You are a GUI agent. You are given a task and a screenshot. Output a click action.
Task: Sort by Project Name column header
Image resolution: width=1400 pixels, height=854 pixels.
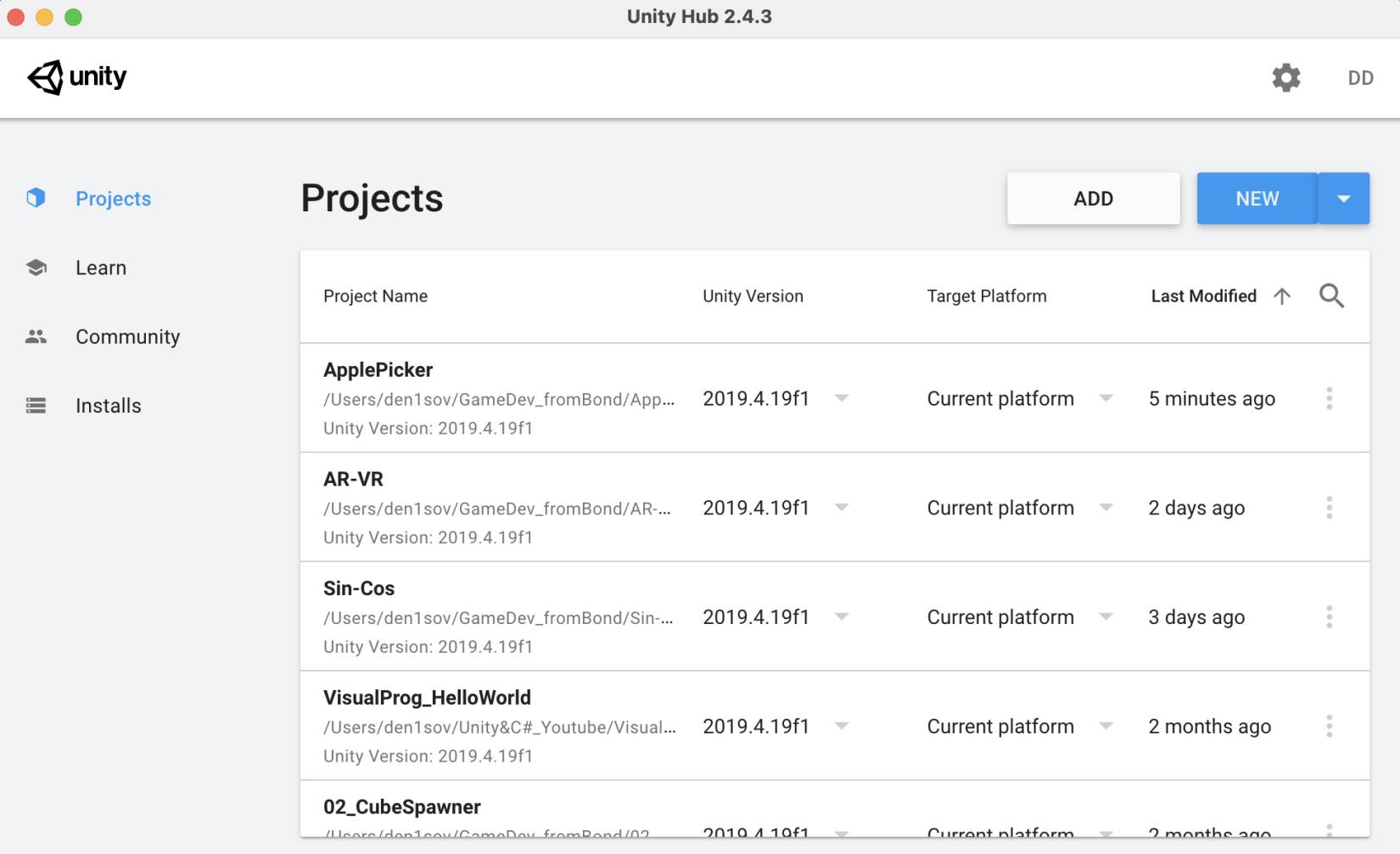pos(375,295)
